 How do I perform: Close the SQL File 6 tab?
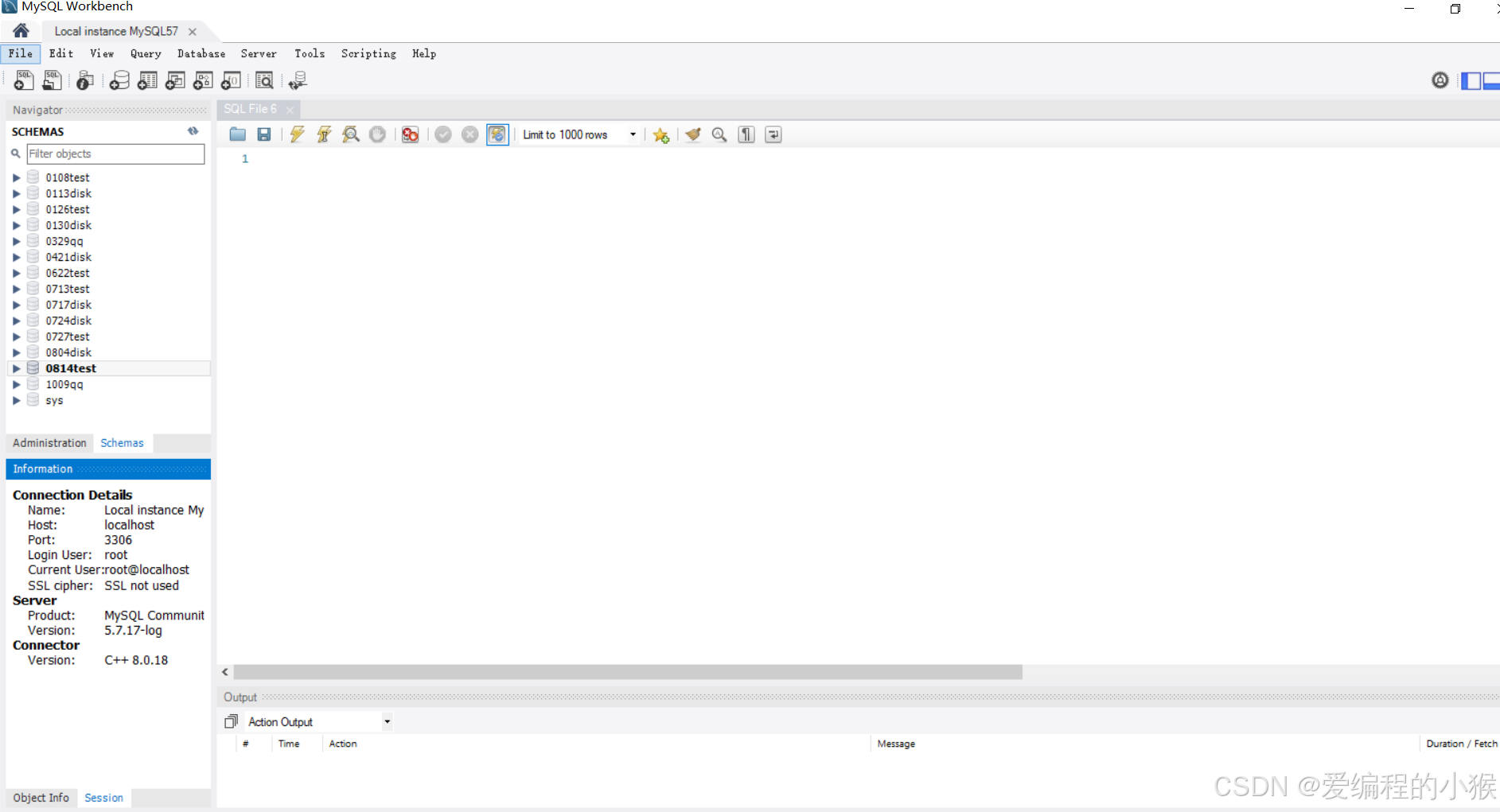tap(290, 110)
